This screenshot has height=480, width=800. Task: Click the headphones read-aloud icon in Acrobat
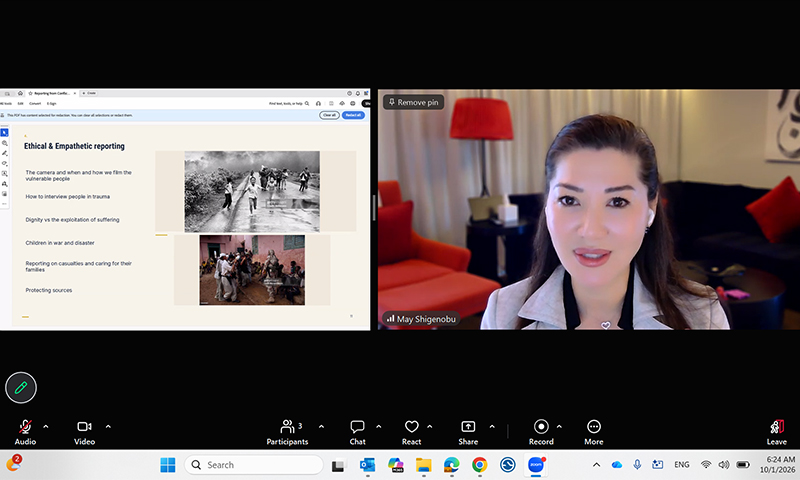(x=318, y=104)
